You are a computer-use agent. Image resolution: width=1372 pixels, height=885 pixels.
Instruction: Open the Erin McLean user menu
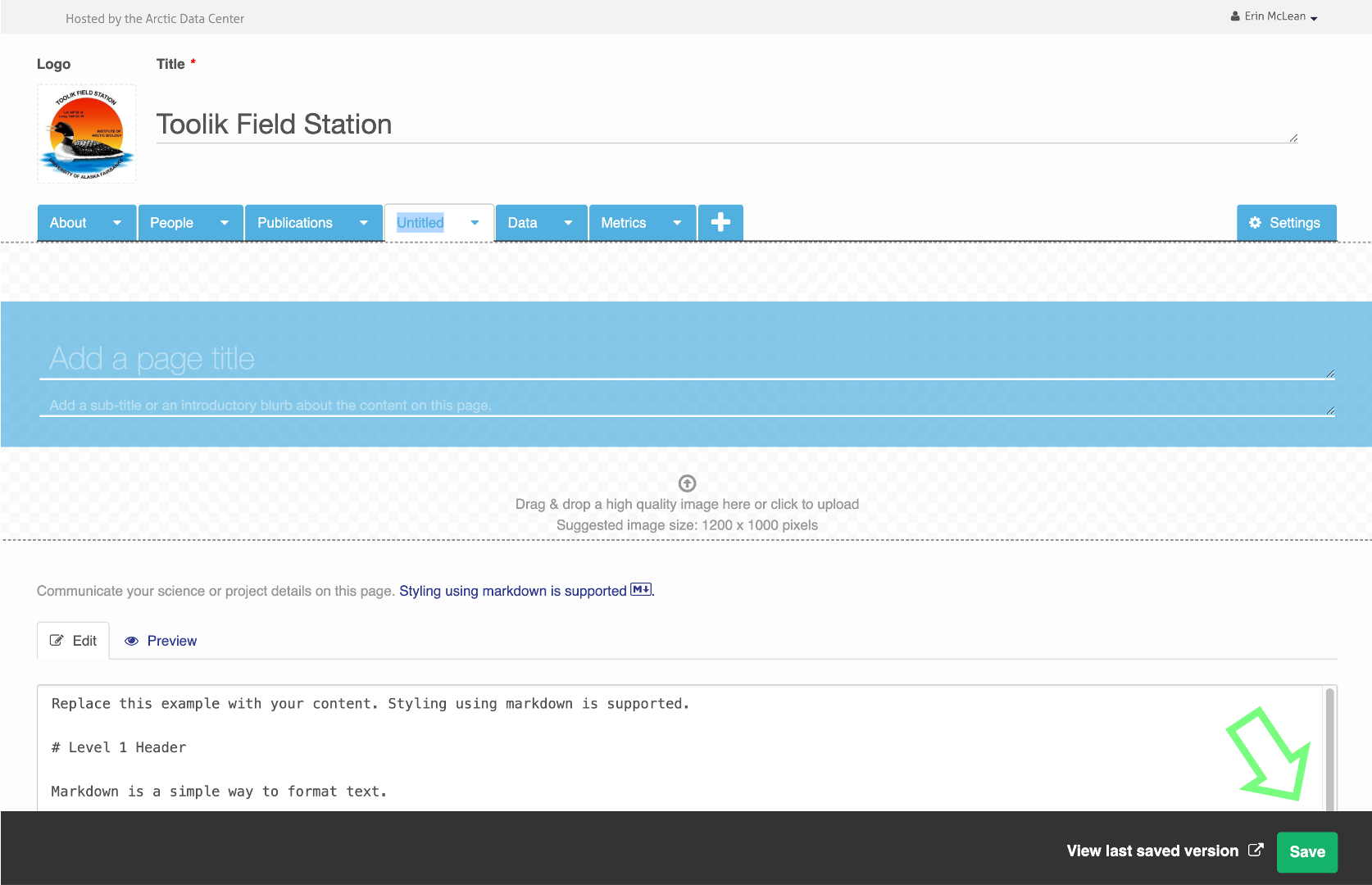1274,16
